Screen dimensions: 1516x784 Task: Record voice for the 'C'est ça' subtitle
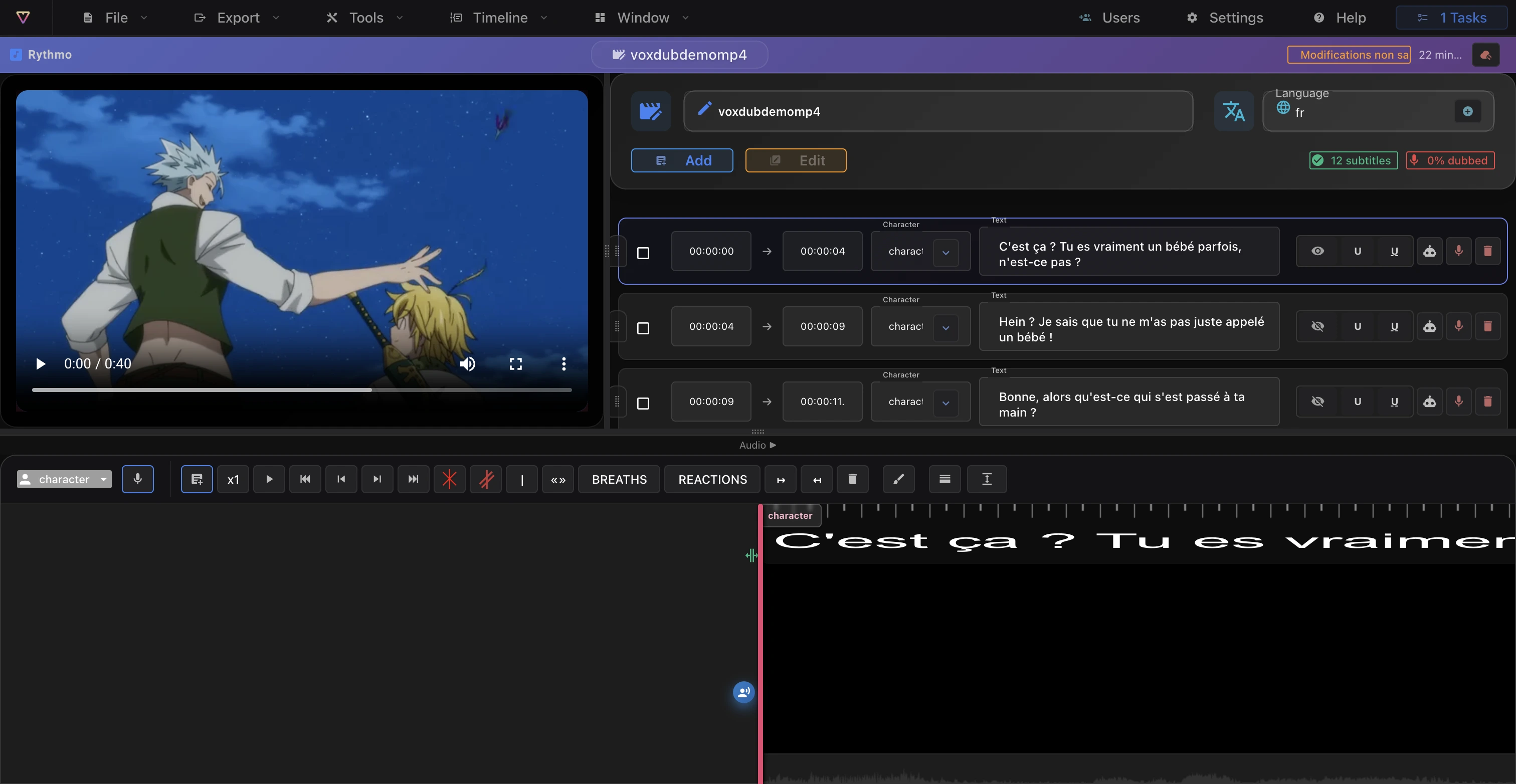point(1459,251)
